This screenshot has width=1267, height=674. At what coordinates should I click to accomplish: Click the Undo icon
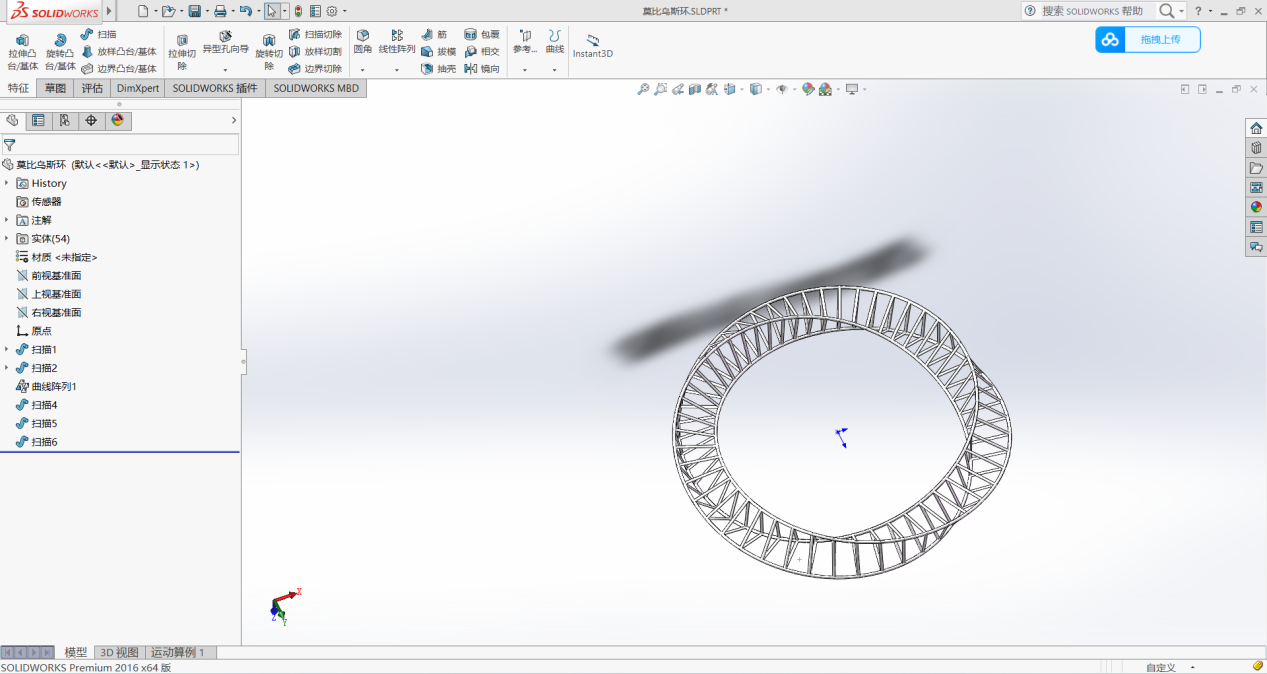[245, 11]
